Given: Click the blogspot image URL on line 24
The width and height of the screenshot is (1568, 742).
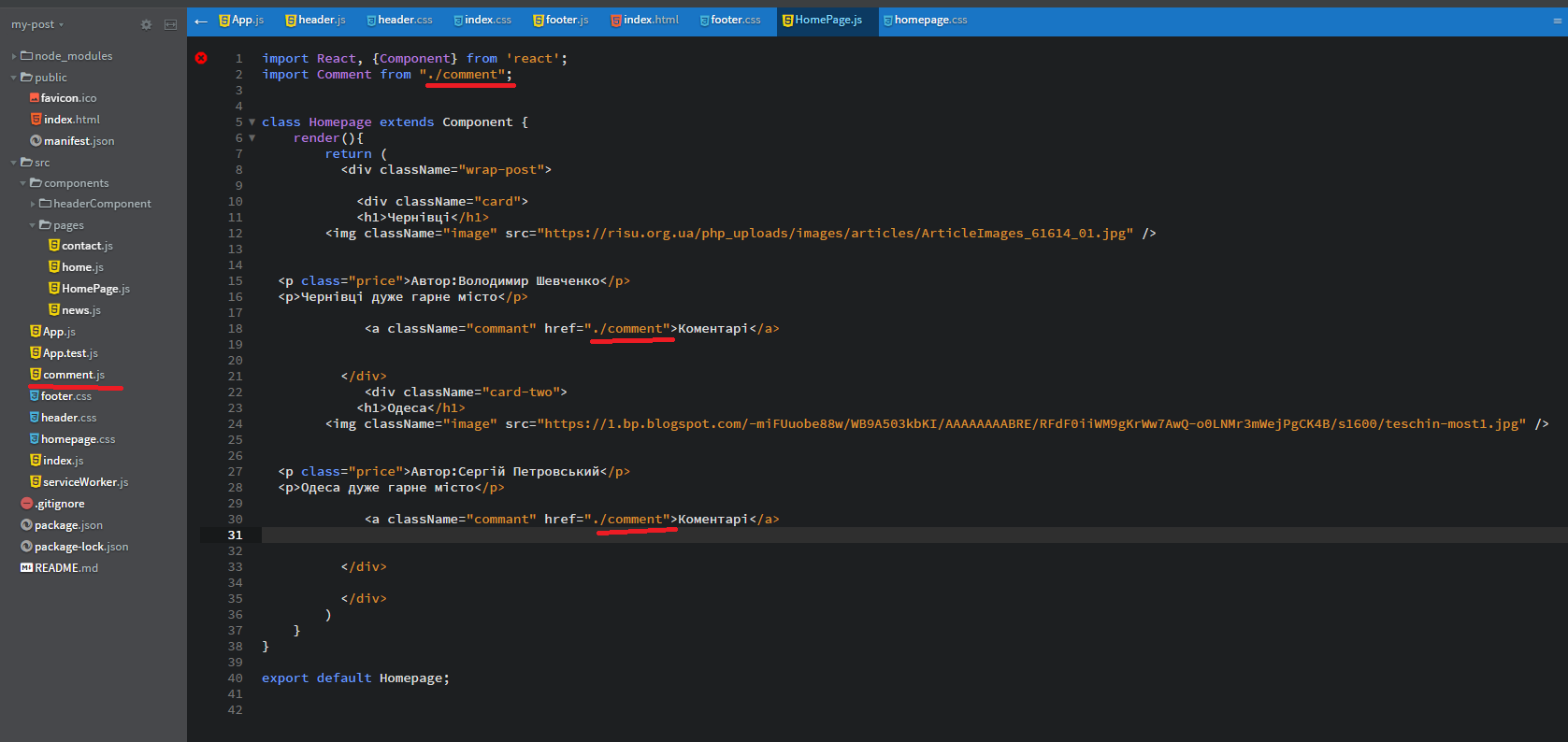Looking at the screenshot, I should click(1031, 424).
